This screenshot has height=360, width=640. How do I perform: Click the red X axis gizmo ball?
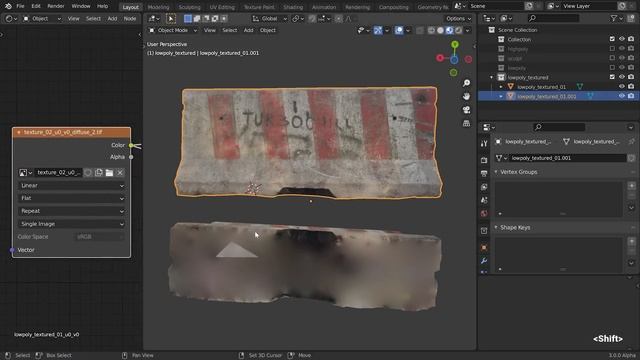[x=440, y=58]
